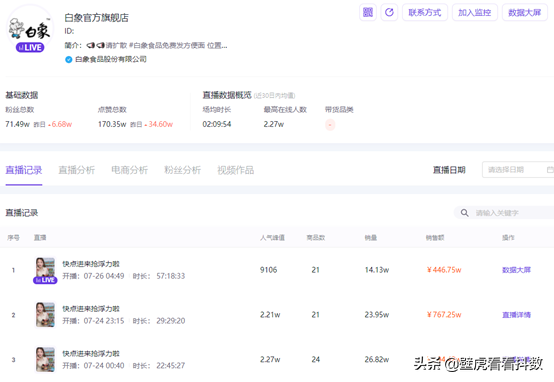This screenshot has height=382, width=554.
Task: Click the calendar icon in date field
Action: point(550,170)
